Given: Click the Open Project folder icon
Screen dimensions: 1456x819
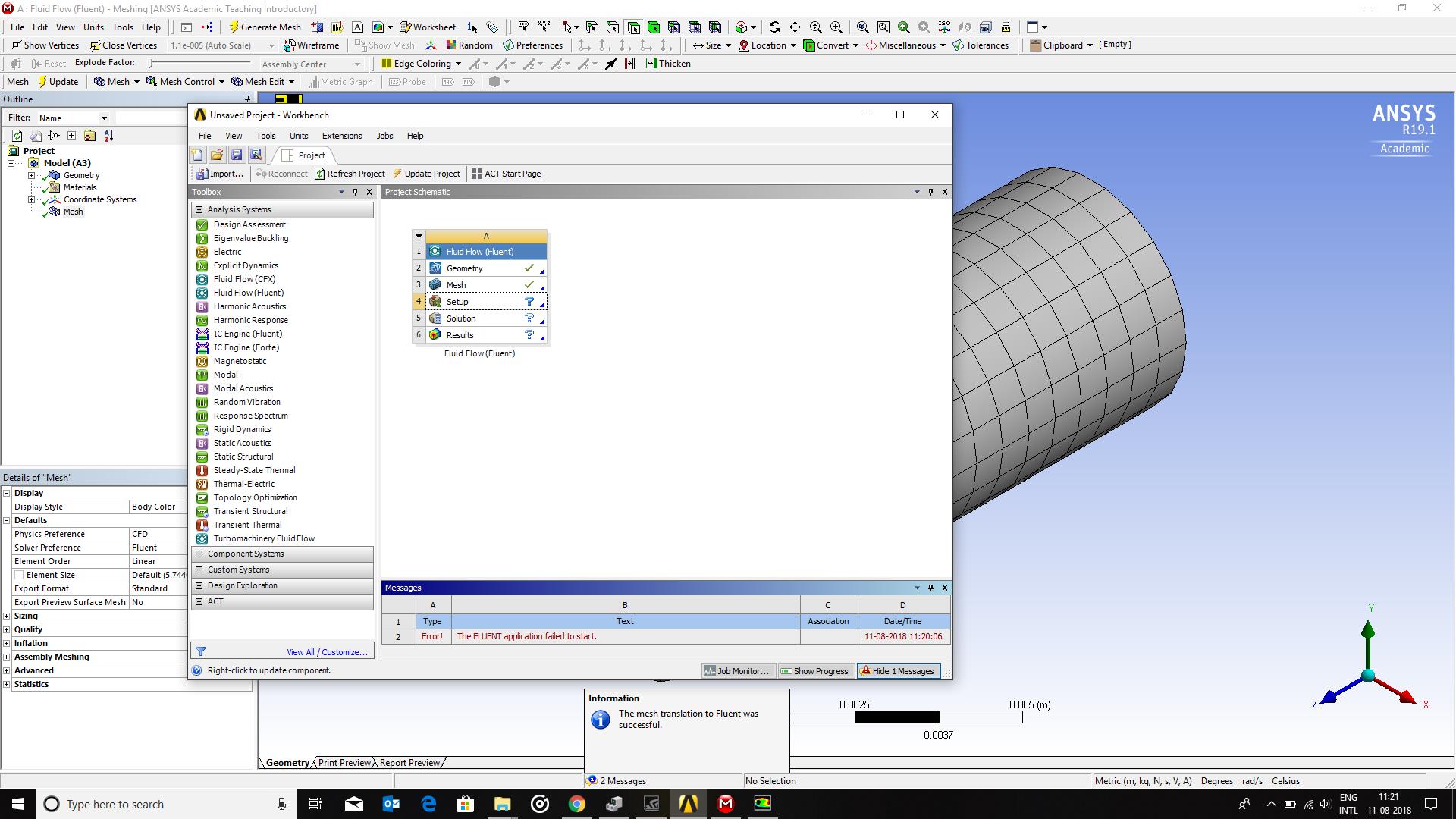Looking at the screenshot, I should click(x=217, y=155).
